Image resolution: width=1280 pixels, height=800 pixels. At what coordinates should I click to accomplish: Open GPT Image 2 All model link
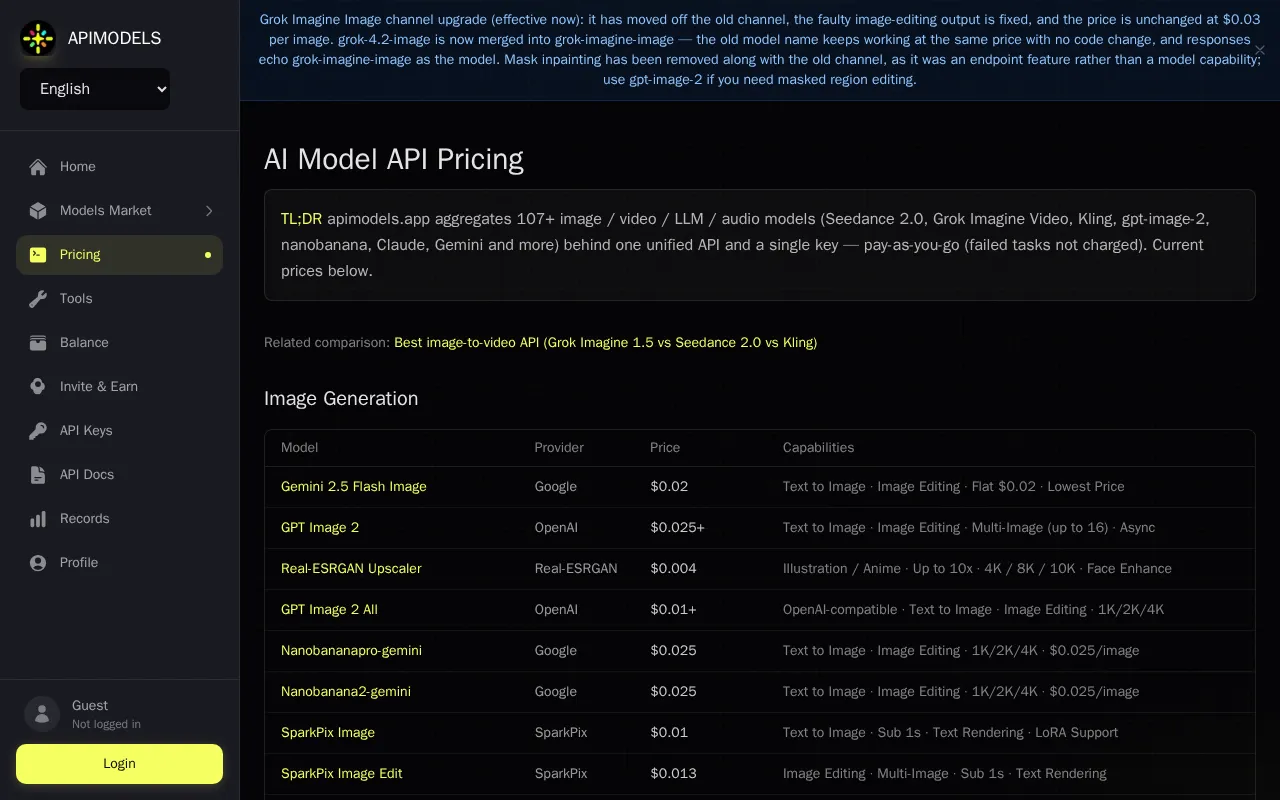[329, 610]
